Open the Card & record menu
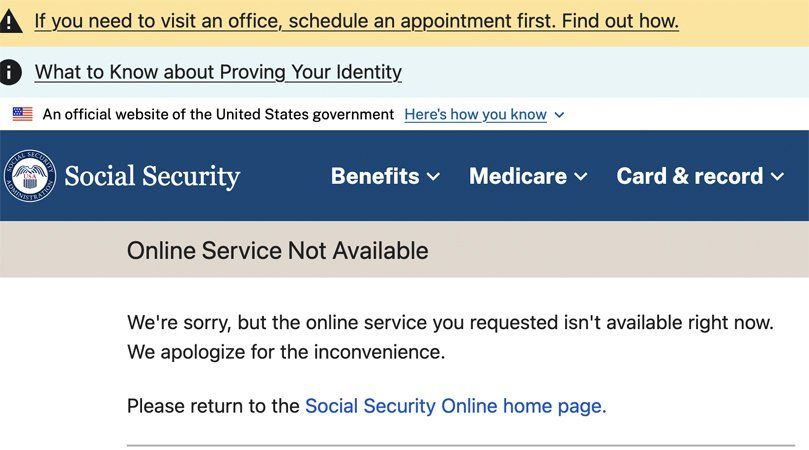This screenshot has width=809, height=450. pyautogui.click(x=700, y=176)
